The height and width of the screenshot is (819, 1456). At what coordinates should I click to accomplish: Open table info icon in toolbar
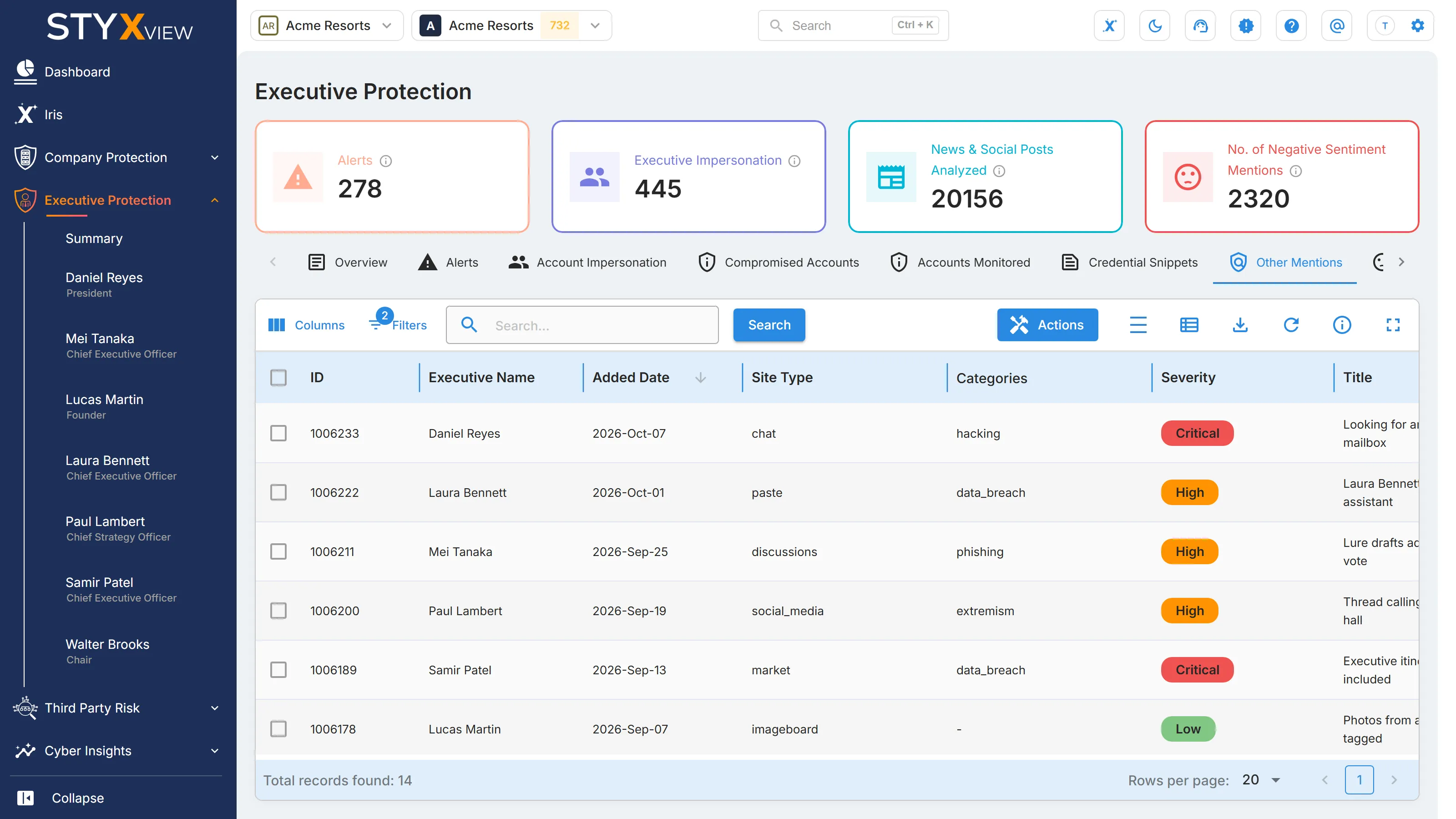(x=1342, y=325)
